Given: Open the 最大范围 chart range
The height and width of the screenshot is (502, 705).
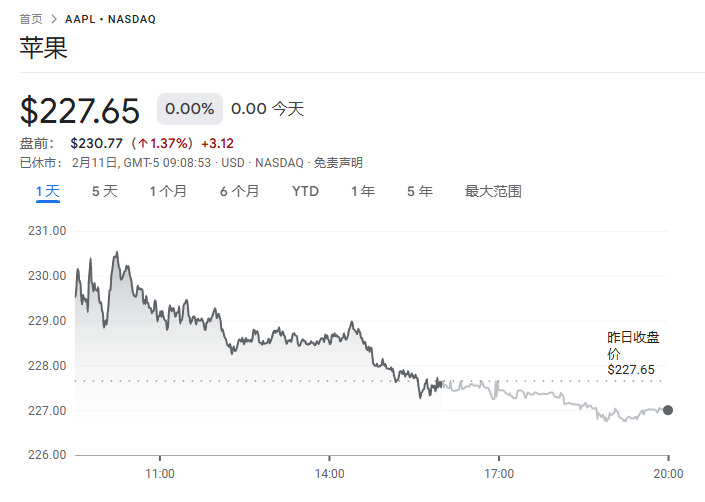Looking at the screenshot, I should tap(493, 191).
